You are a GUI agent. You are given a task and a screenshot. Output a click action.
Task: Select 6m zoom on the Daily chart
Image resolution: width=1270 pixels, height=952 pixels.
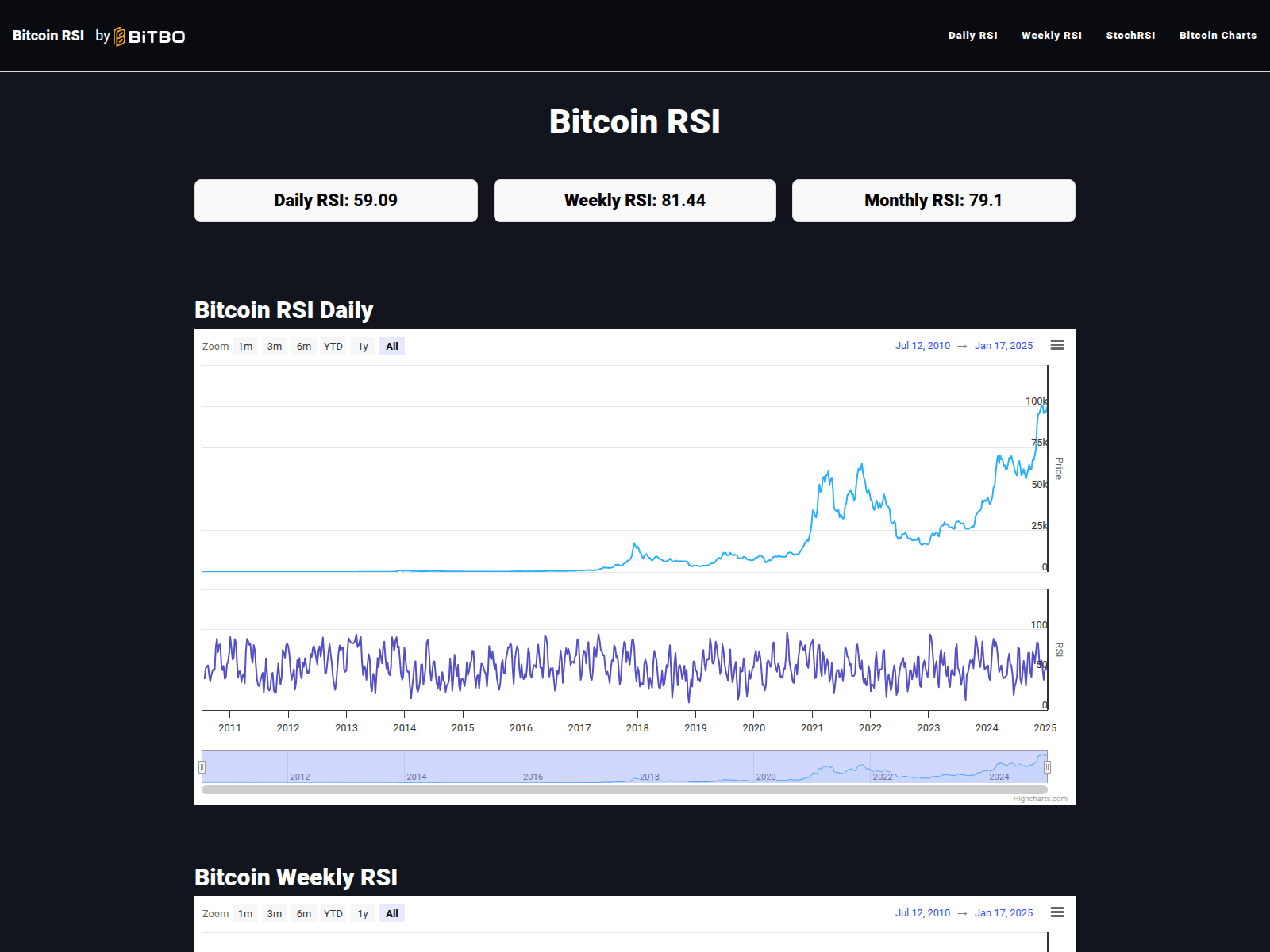tap(304, 346)
